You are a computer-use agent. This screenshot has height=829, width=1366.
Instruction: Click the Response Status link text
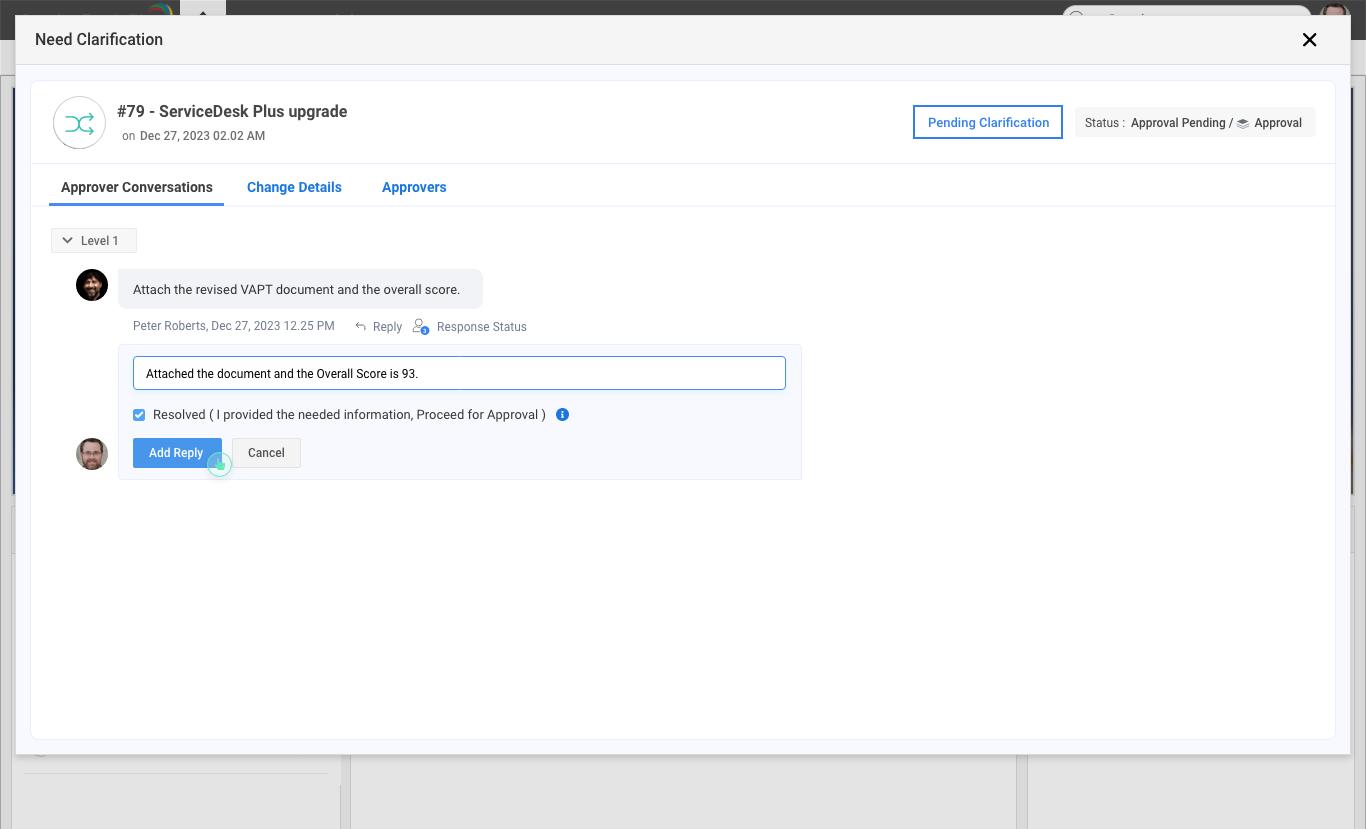481,327
